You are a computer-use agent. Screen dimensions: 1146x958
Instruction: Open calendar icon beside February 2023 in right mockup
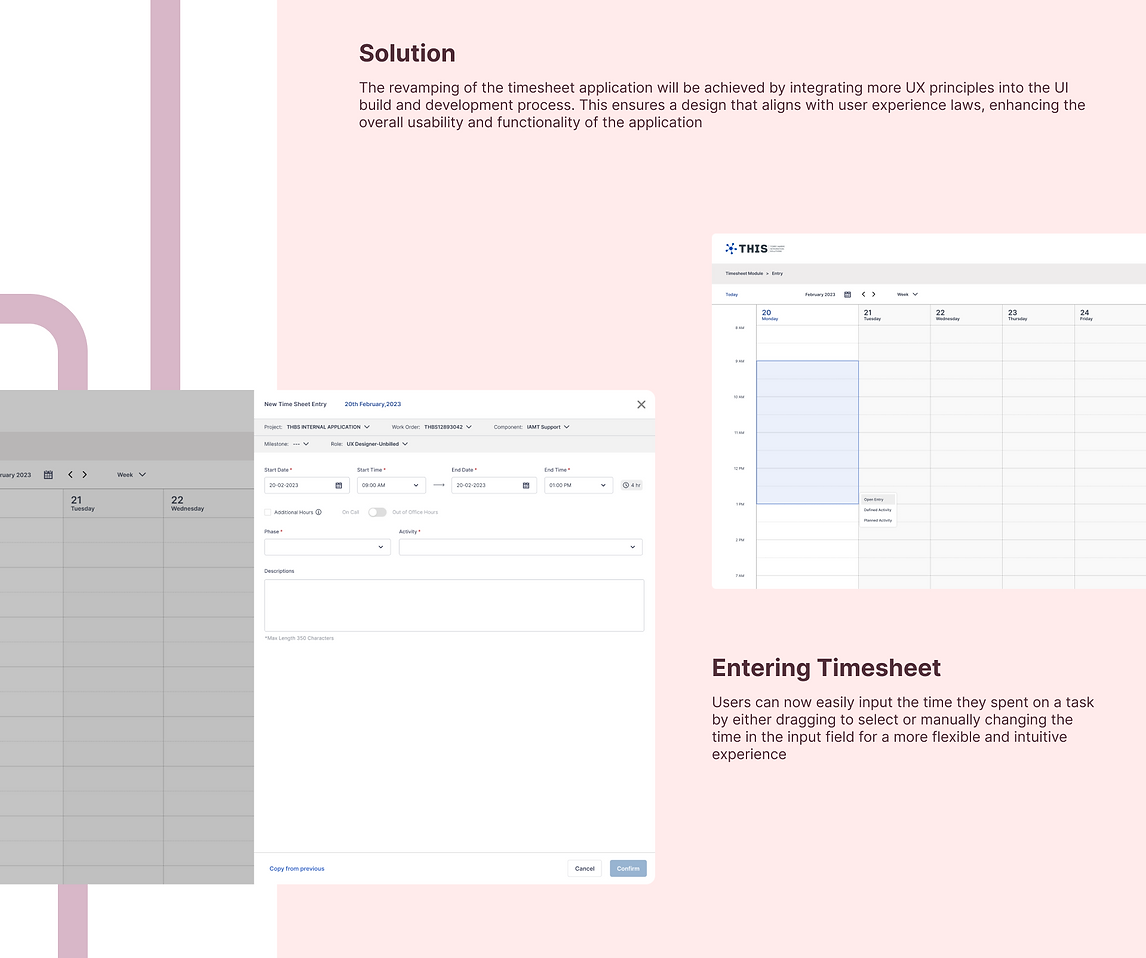848,294
